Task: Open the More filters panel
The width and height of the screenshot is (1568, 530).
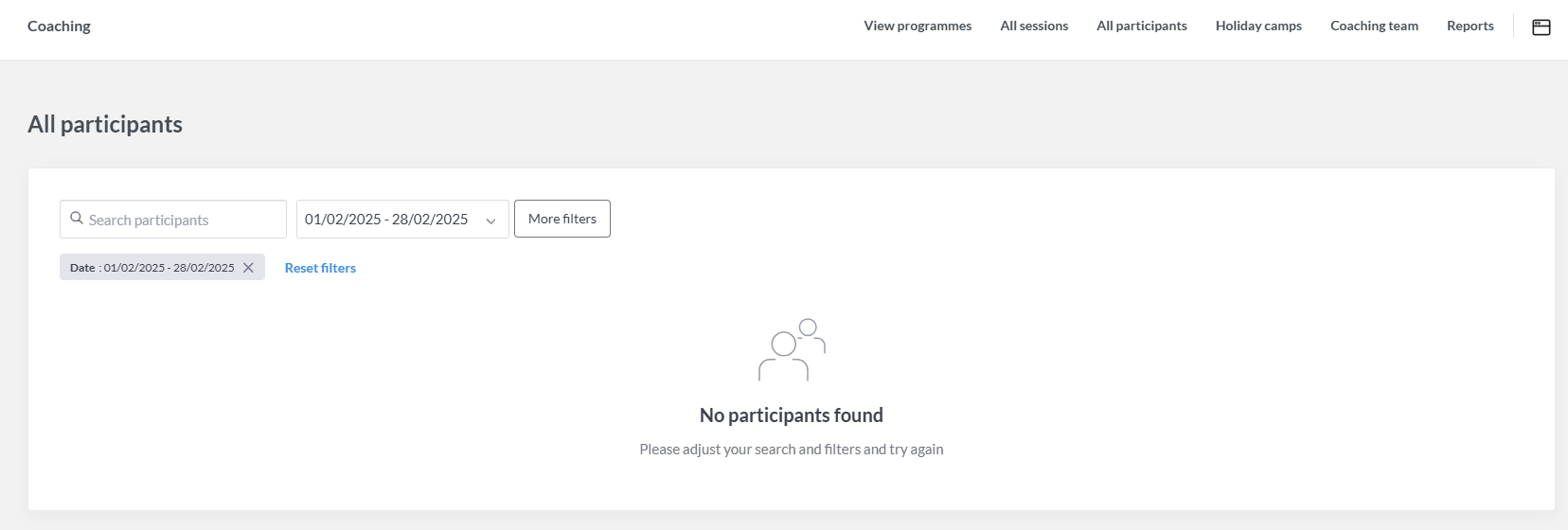Action: [x=562, y=219]
